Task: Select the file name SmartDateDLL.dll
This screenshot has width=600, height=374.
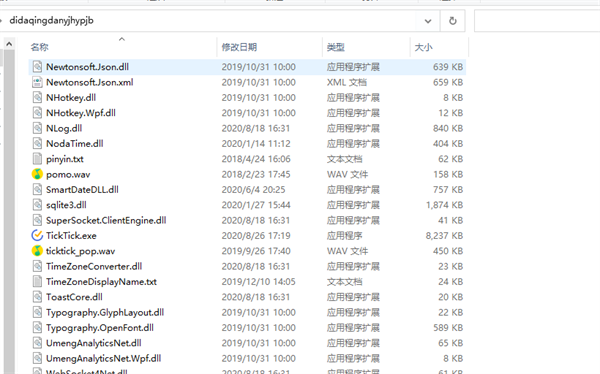Action: [x=82, y=189]
